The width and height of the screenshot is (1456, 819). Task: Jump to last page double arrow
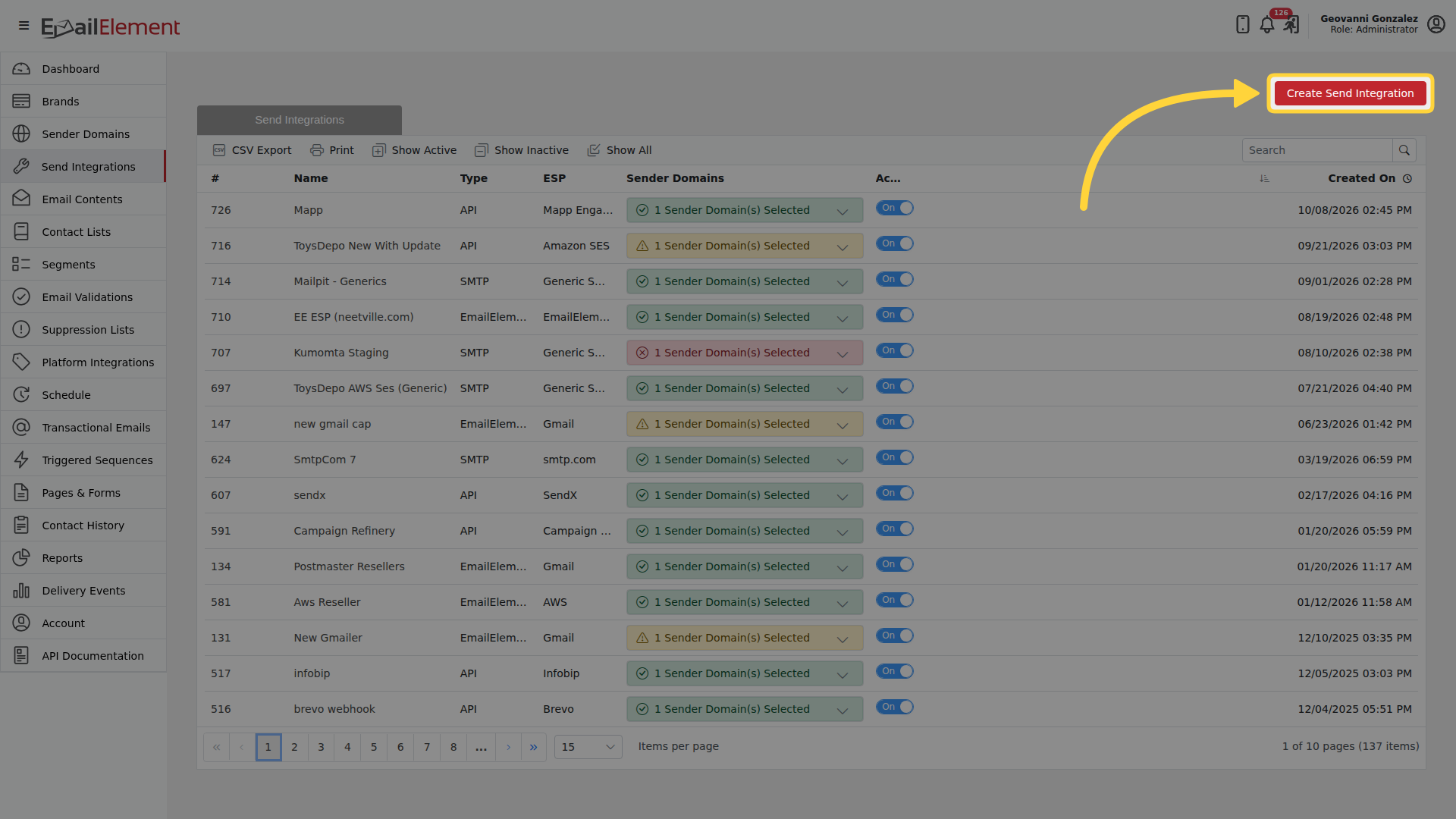click(x=533, y=747)
